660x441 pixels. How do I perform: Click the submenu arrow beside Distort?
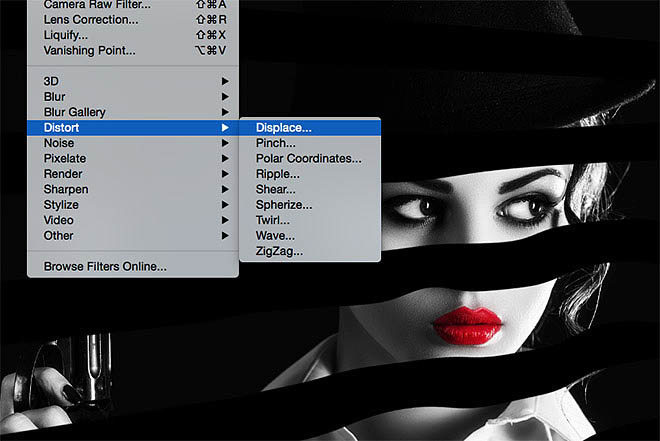[225, 128]
